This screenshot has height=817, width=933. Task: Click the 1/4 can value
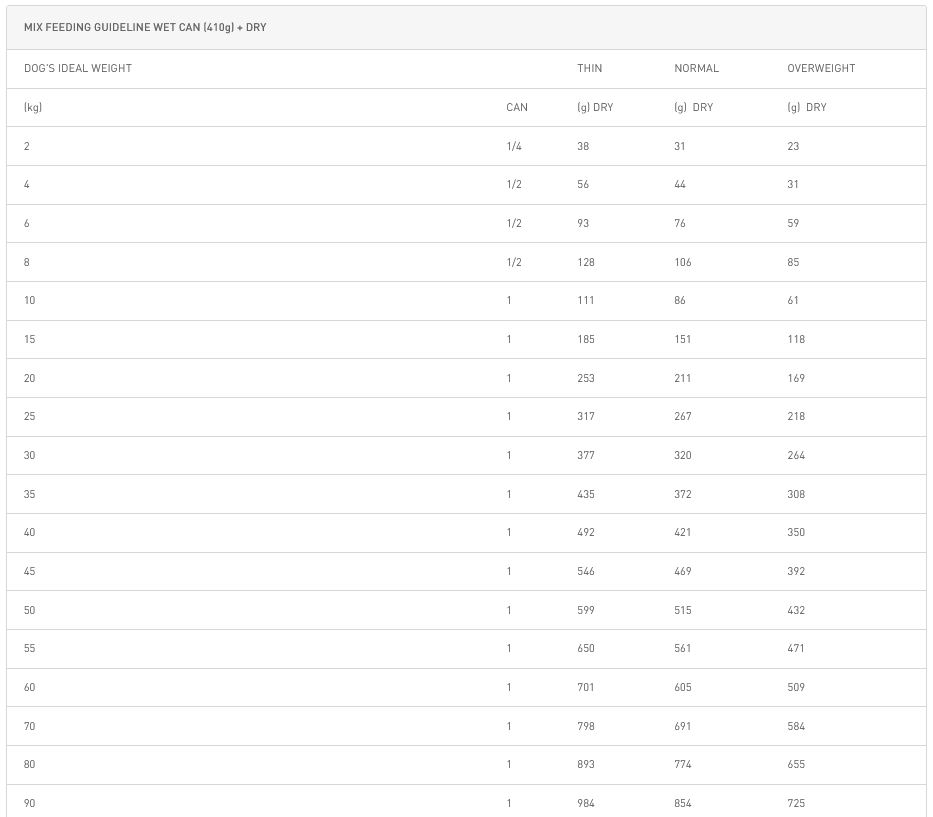(514, 146)
